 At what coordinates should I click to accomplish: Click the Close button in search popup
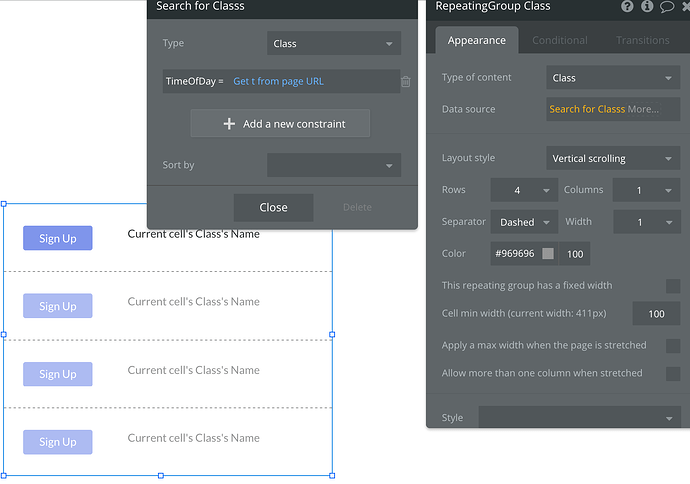pos(273,207)
